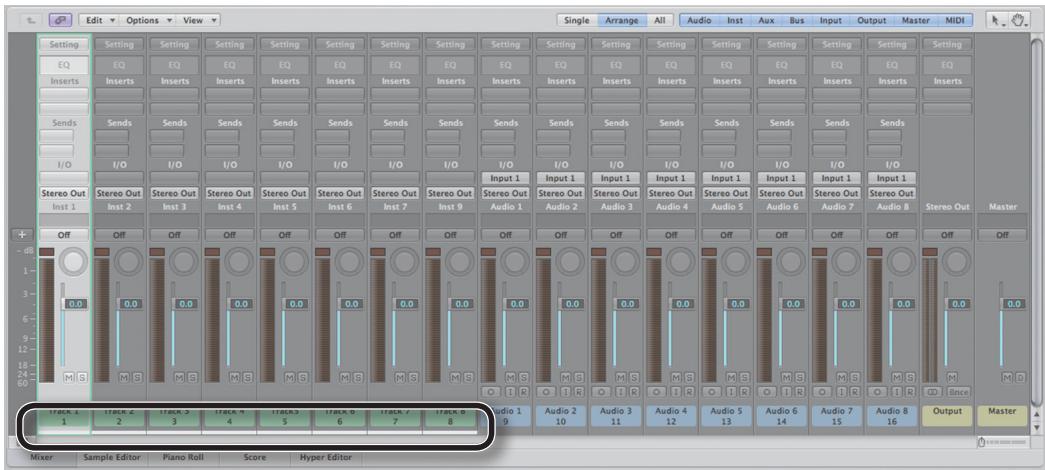Open the Input 1 slot on Audio 8
1045x470 pixels.
(892, 178)
